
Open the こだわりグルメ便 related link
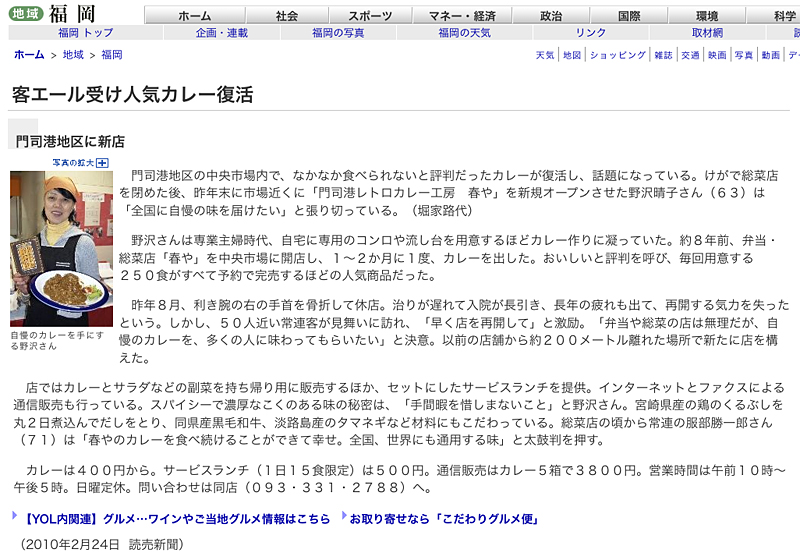point(444,518)
